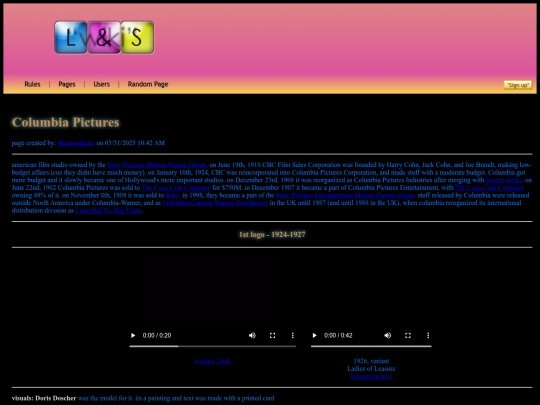
Task: Follow the Coca-Cola Company link after 'sold to'
Action: click(x=176, y=188)
